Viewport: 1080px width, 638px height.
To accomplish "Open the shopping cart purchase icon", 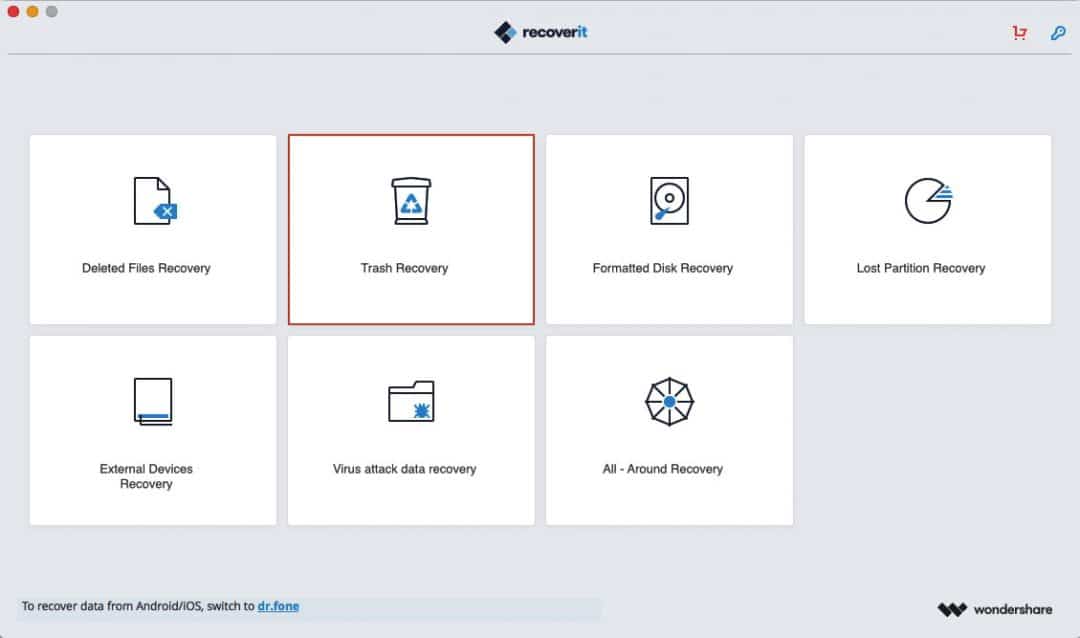I will click(x=1019, y=32).
